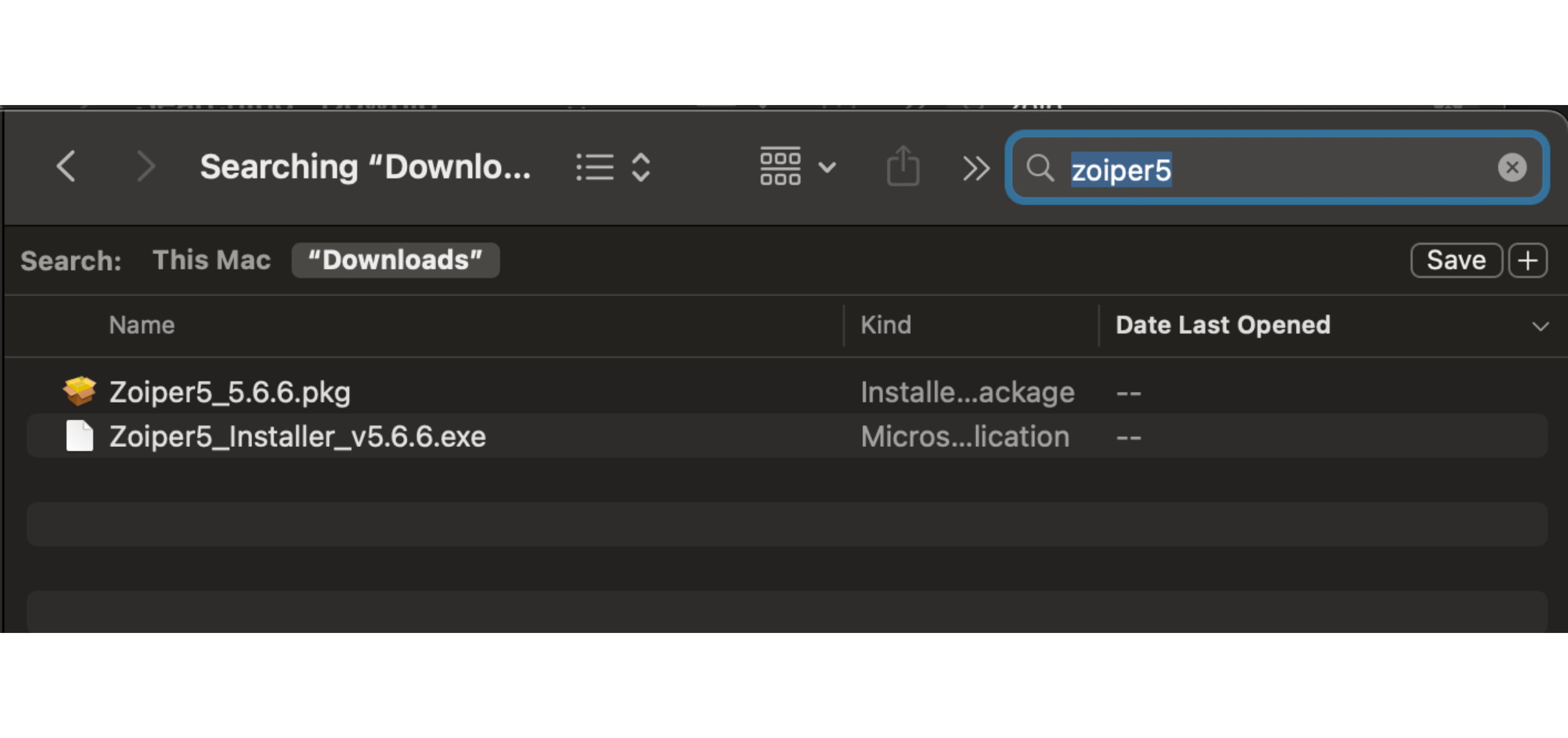1568x738 pixels.
Task: Click the group-by grid icon
Action: coord(780,166)
